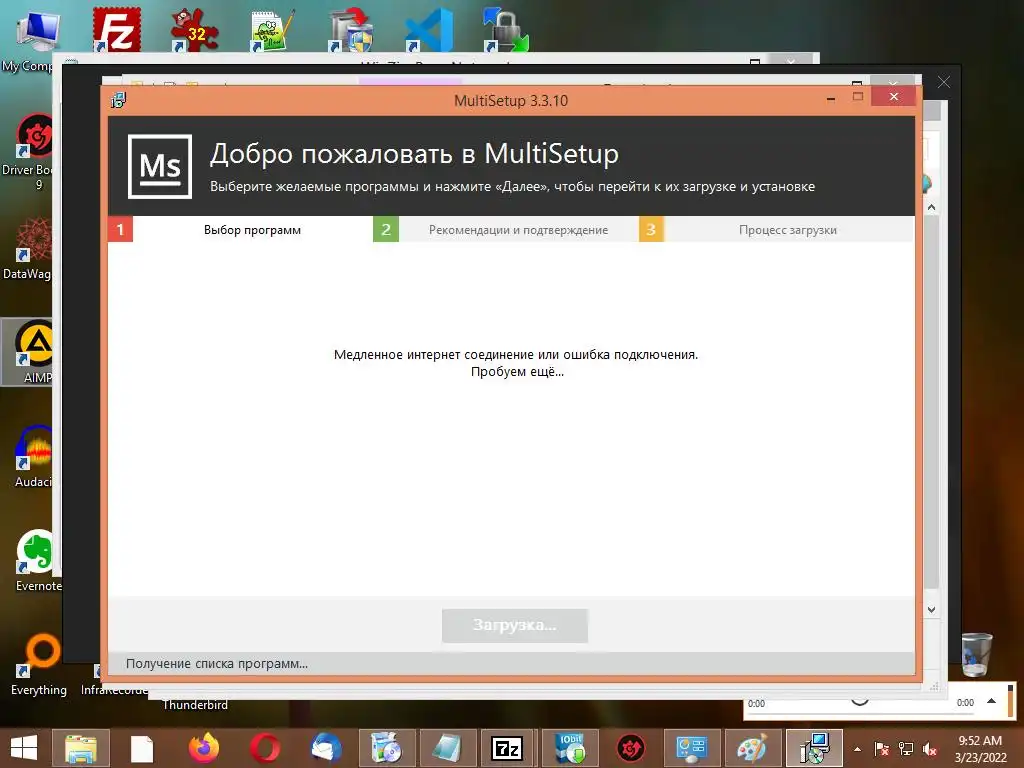Click background window scroll down arrow
The width and height of the screenshot is (1024, 768).
932,609
